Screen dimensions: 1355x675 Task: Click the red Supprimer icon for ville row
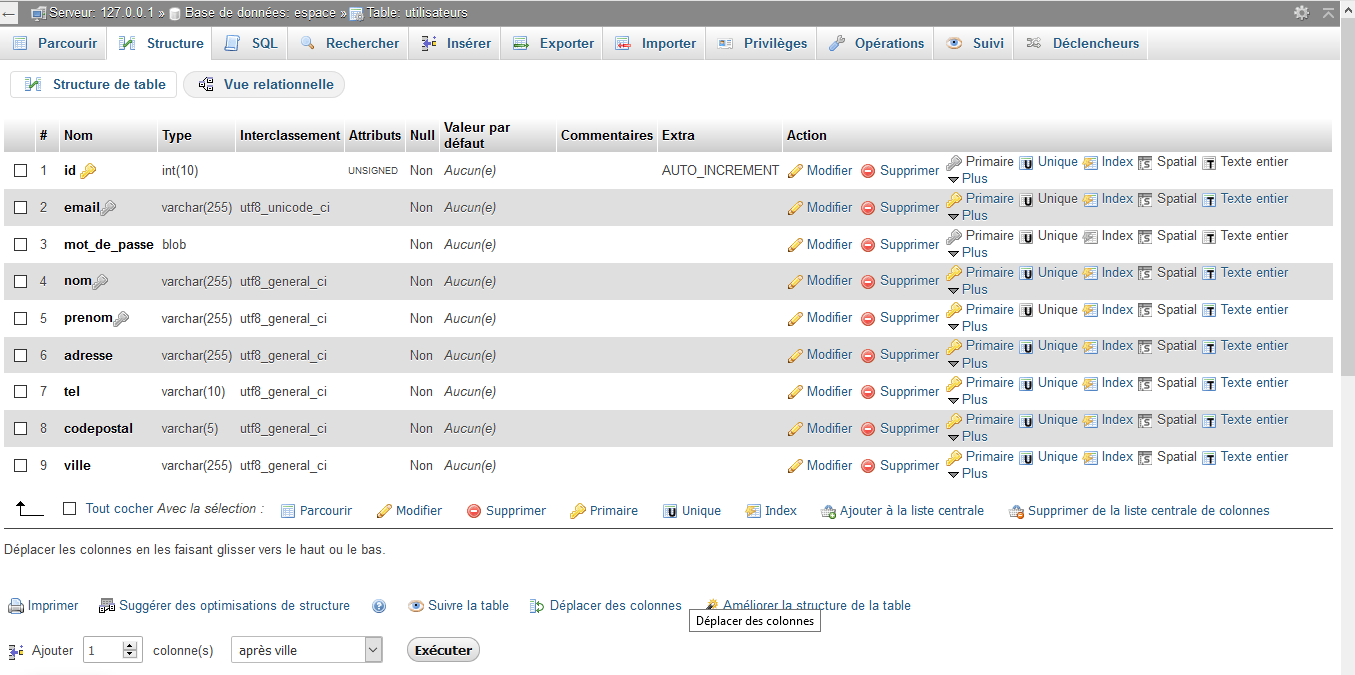pos(868,466)
